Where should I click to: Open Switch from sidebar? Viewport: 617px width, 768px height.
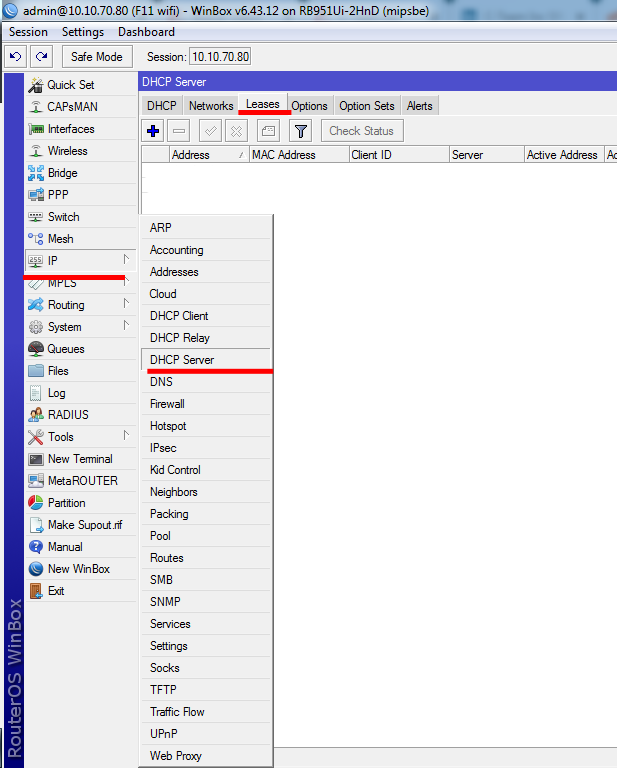(x=81, y=217)
